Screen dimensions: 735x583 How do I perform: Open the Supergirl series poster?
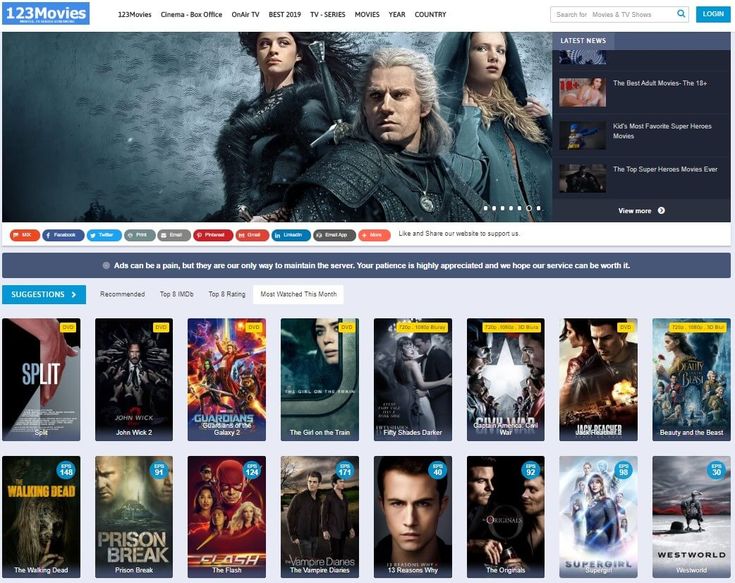[599, 516]
